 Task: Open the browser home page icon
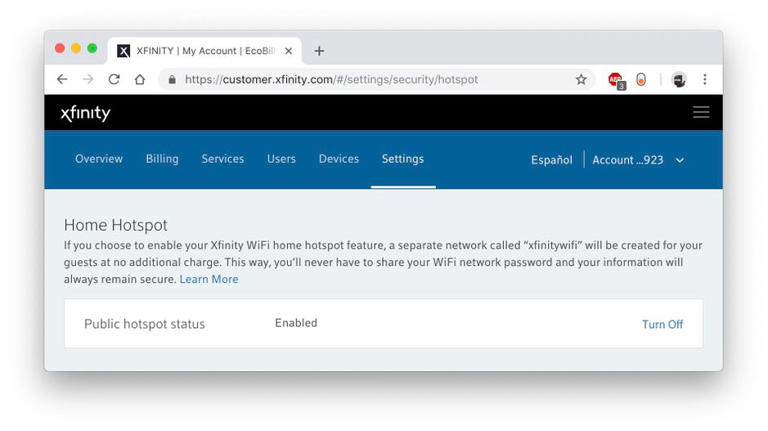140,79
